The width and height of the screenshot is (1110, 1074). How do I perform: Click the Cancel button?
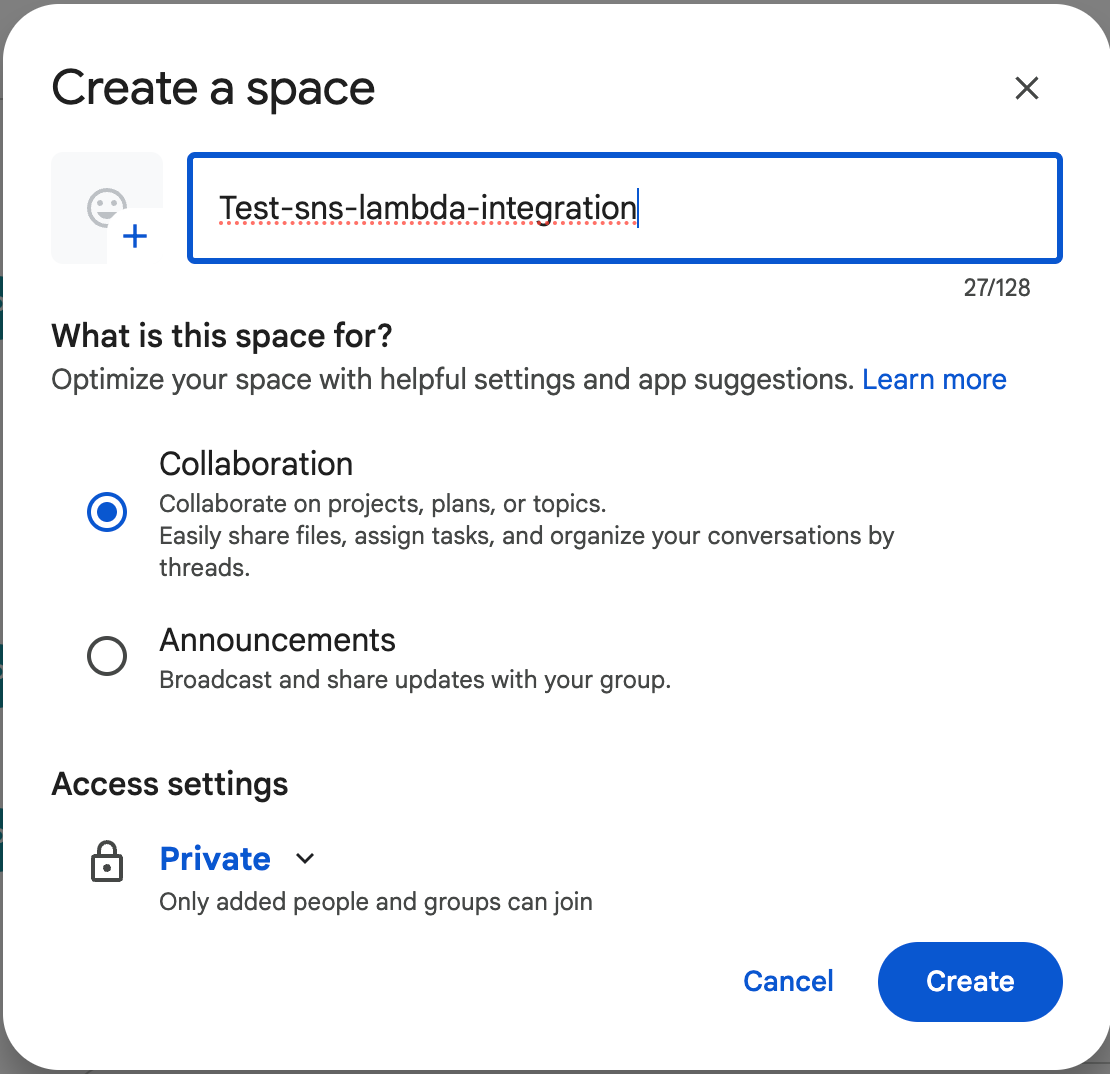click(788, 981)
